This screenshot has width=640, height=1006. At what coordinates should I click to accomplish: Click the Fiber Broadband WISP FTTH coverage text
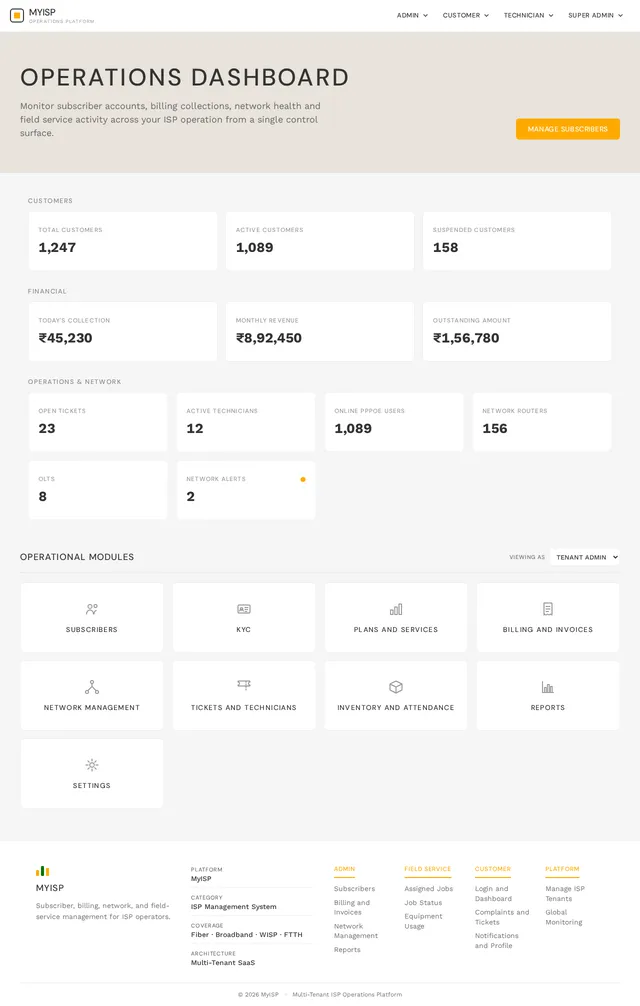(x=246, y=935)
